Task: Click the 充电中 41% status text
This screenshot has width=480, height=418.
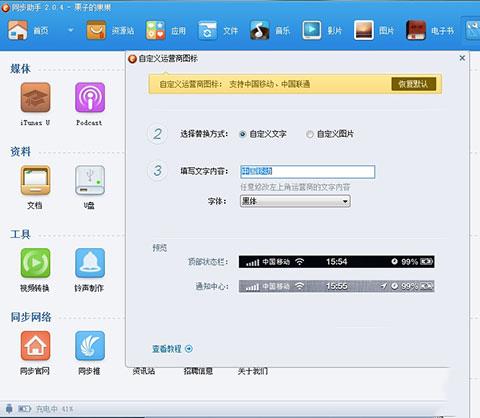Action: point(54,409)
